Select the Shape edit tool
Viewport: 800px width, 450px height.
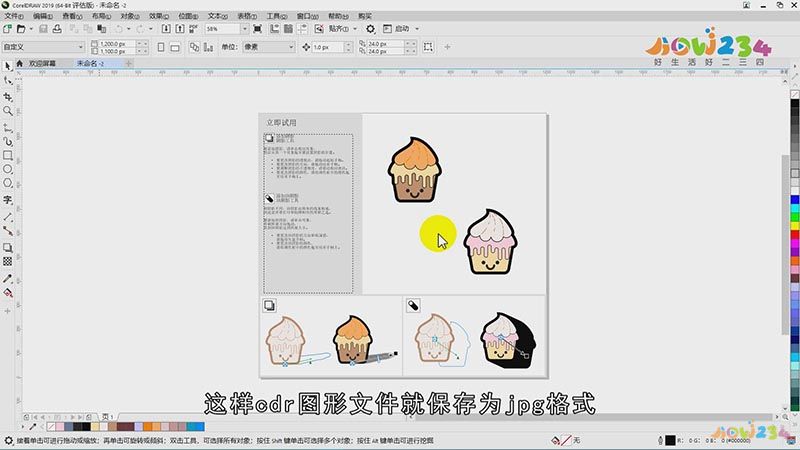pyautogui.click(x=8, y=81)
